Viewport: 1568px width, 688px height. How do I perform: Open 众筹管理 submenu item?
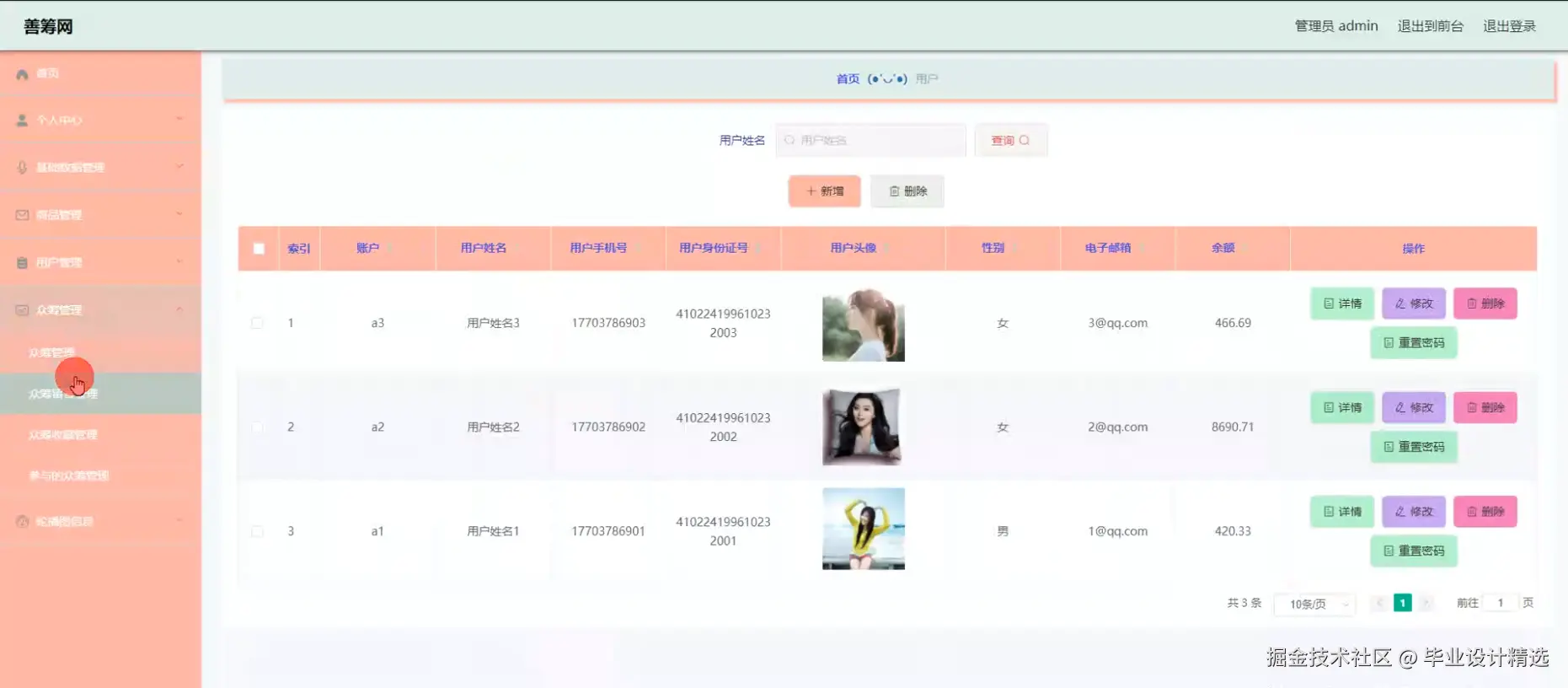100,353
